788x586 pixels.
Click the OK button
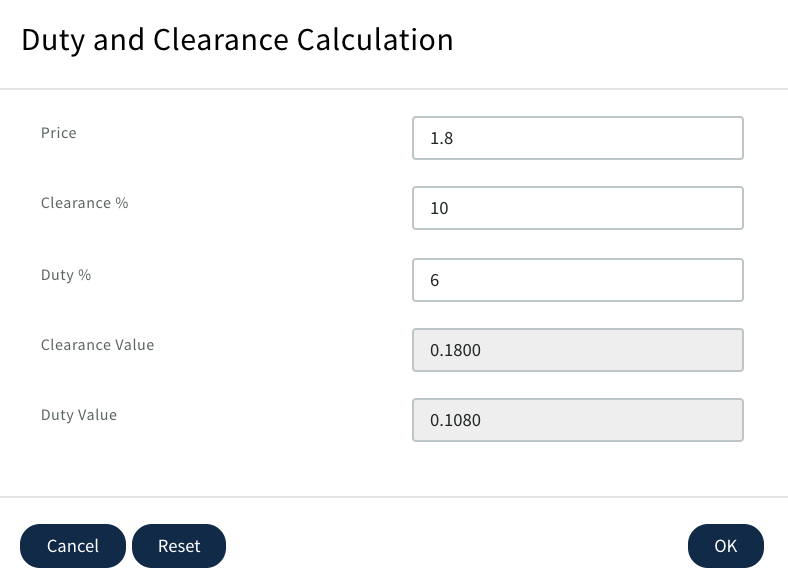click(725, 546)
